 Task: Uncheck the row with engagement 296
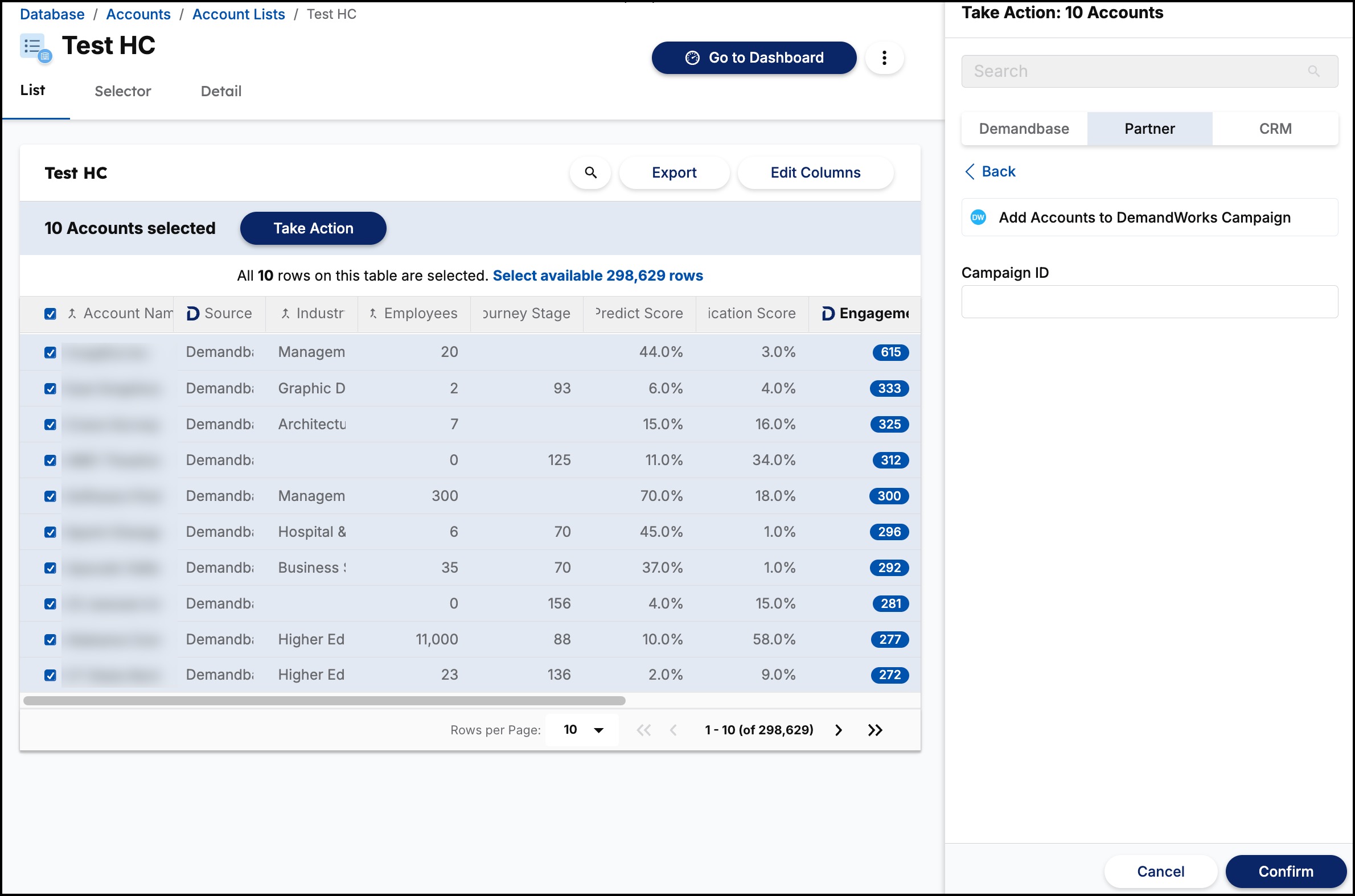50,532
